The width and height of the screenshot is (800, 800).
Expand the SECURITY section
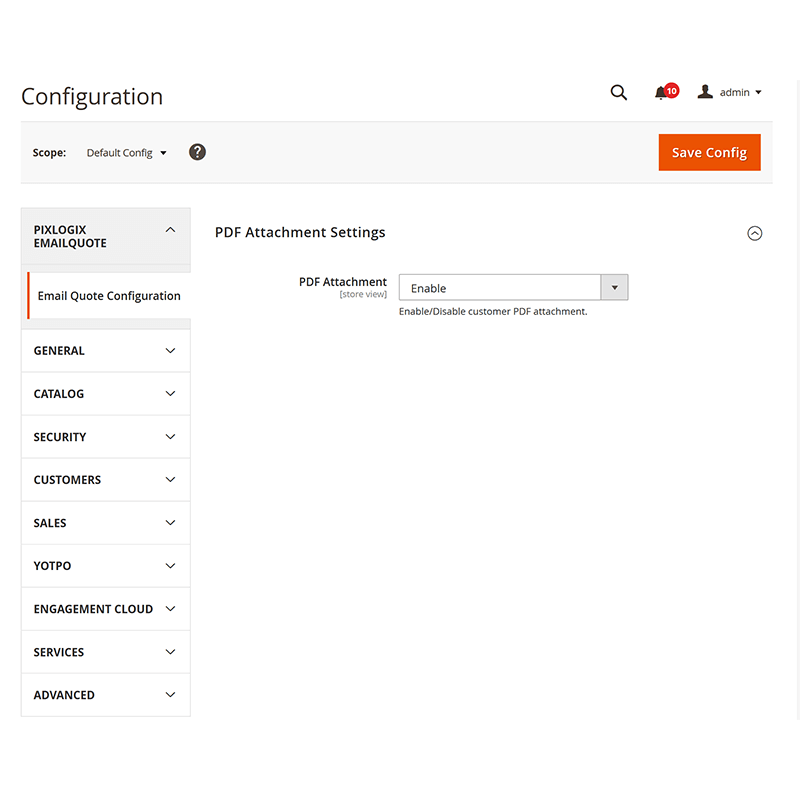105,436
